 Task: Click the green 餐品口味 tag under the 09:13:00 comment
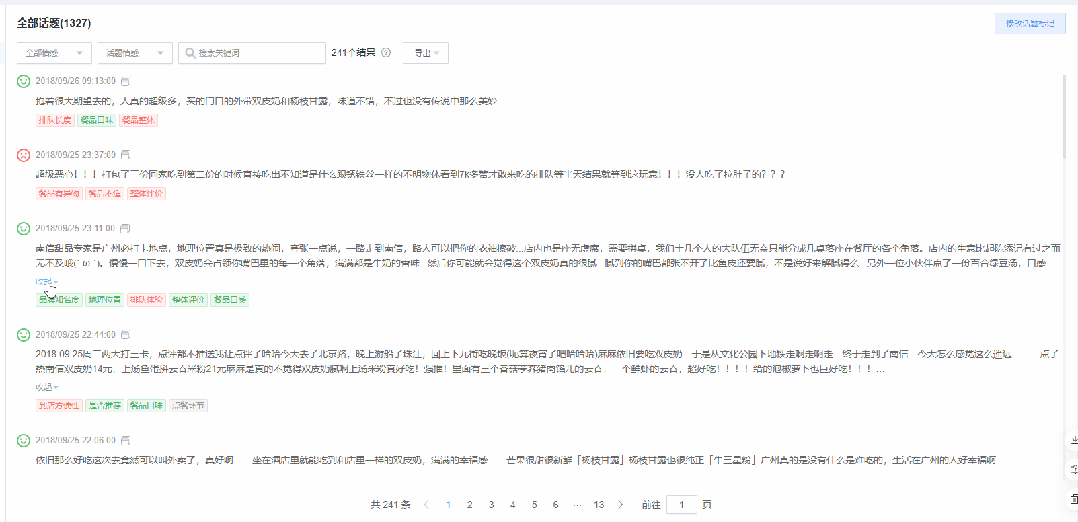tap(96, 120)
